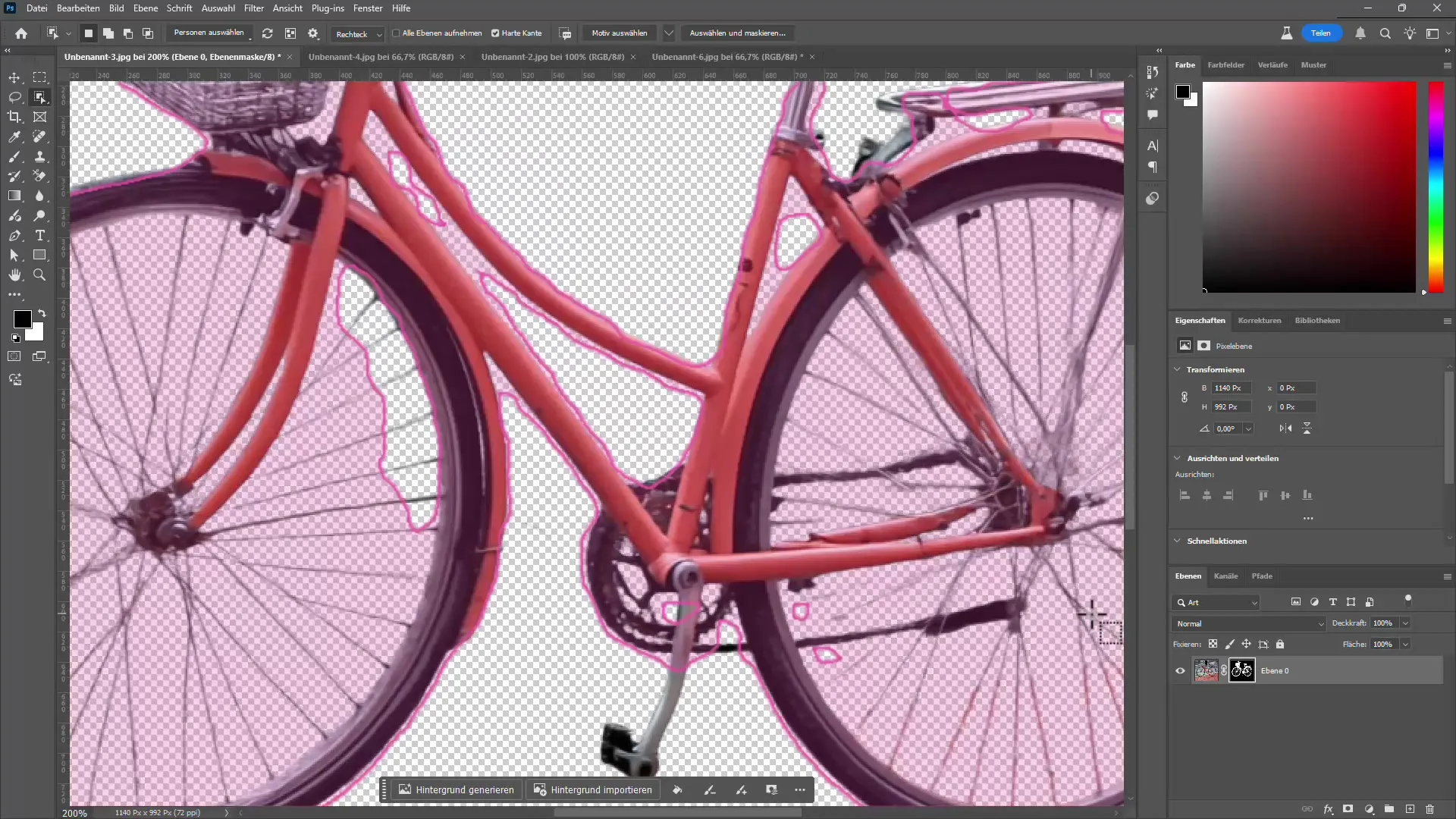This screenshot has width=1456, height=819.
Task: Open the Auswahl menu
Action: click(218, 8)
